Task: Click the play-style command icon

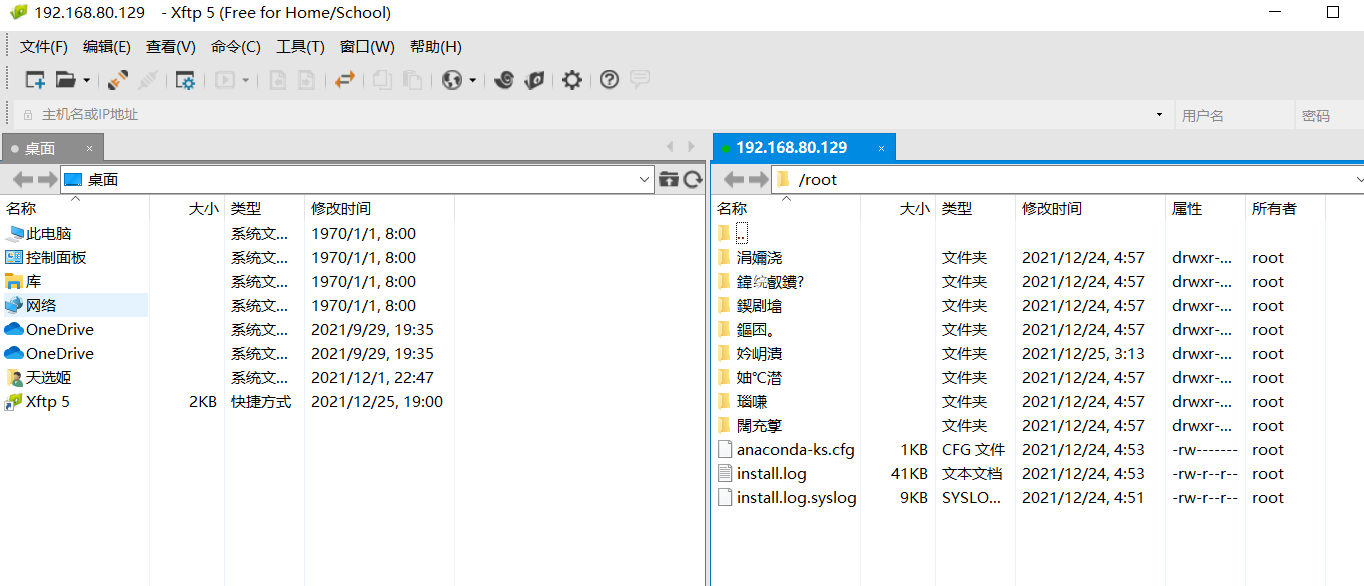Action: click(226, 80)
